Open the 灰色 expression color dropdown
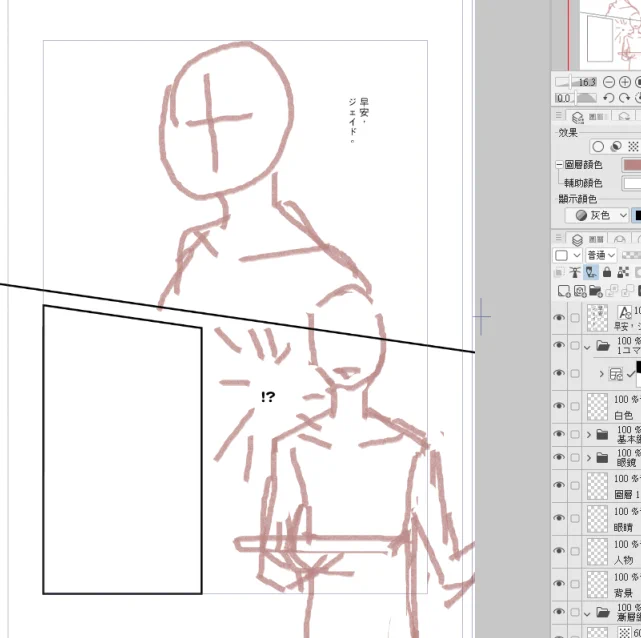 (x=597, y=215)
